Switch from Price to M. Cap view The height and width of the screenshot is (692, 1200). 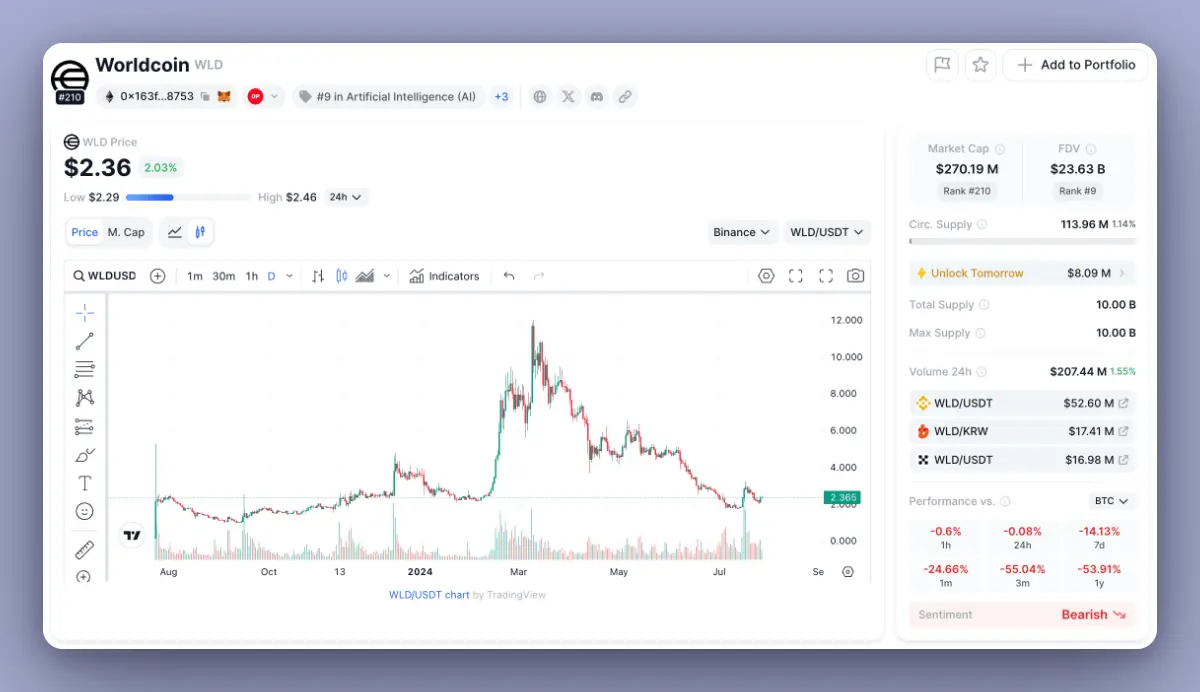pyautogui.click(x=126, y=232)
